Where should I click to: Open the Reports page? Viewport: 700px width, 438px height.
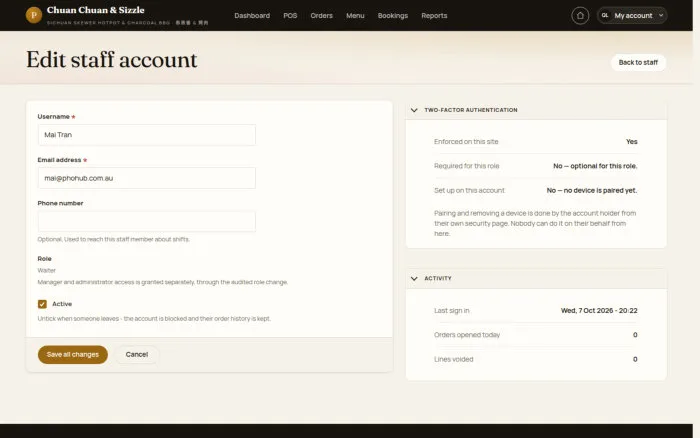[x=434, y=16]
